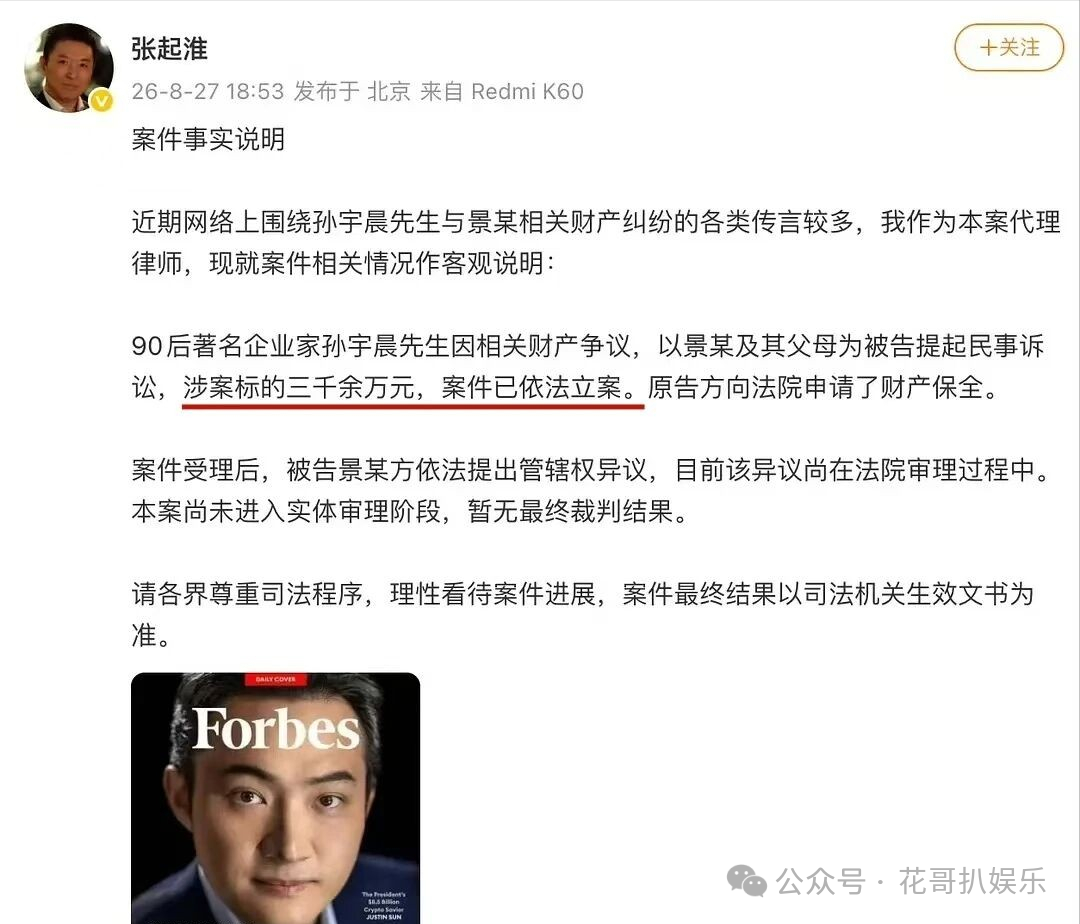This screenshot has width=1080, height=924.
Task: Click the 案件事实说明 post heading
Action: (208, 139)
